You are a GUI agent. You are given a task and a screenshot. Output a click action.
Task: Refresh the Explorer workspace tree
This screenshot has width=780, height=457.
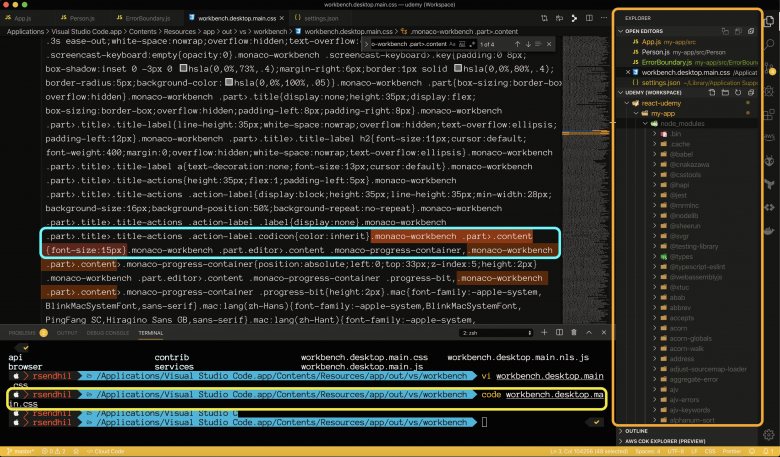coord(738,92)
